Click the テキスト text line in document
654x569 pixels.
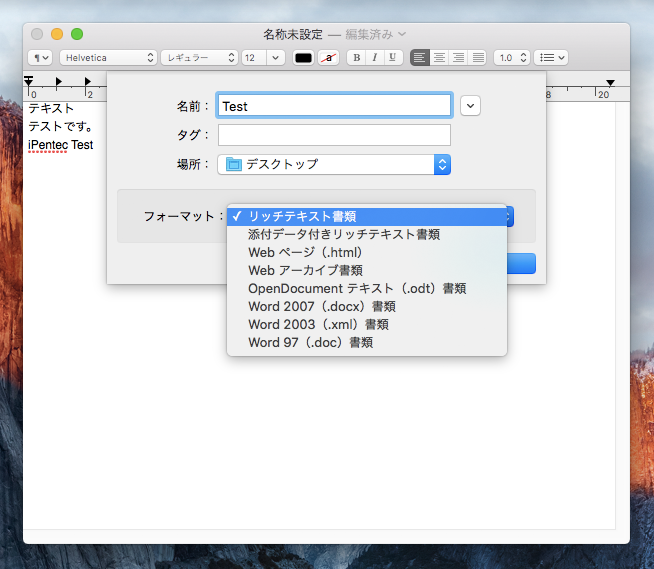(51, 108)
